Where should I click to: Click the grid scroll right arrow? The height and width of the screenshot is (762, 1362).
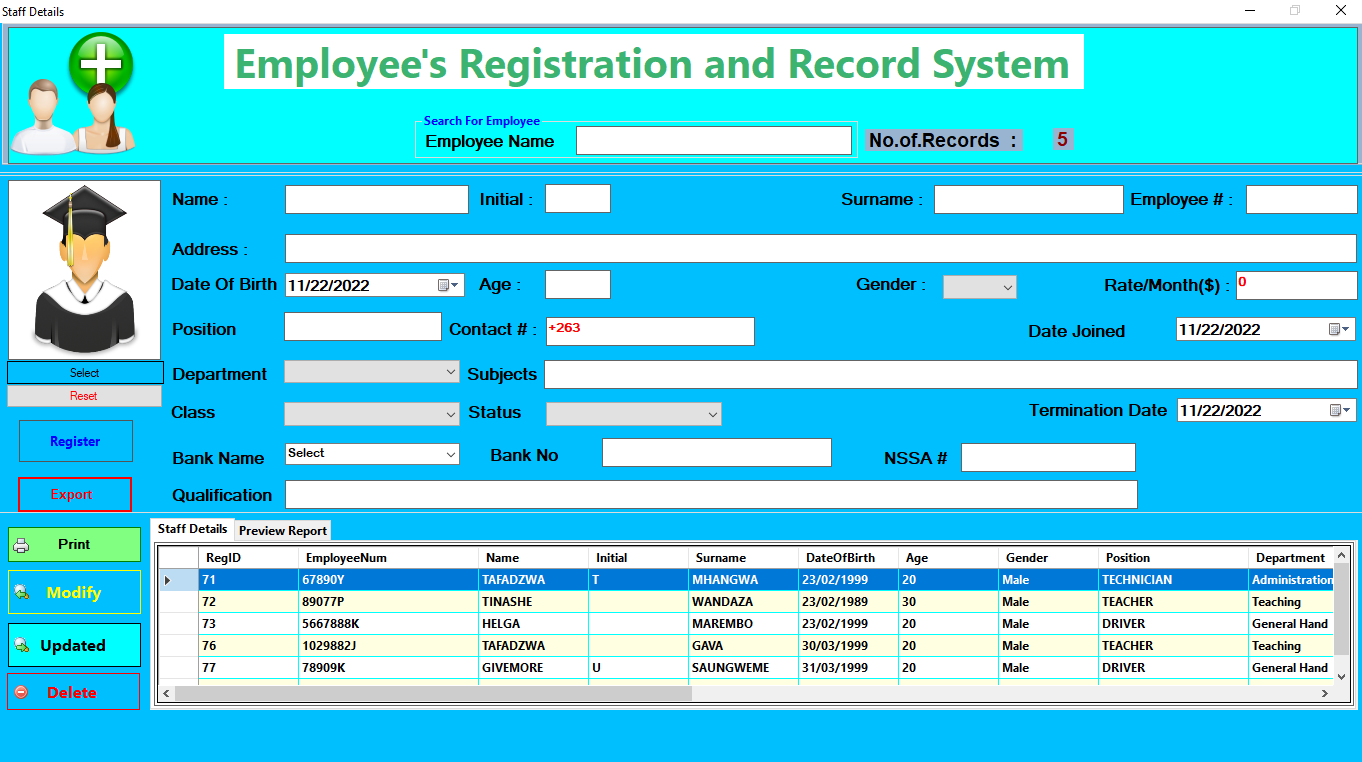(x=1325, y=693)
